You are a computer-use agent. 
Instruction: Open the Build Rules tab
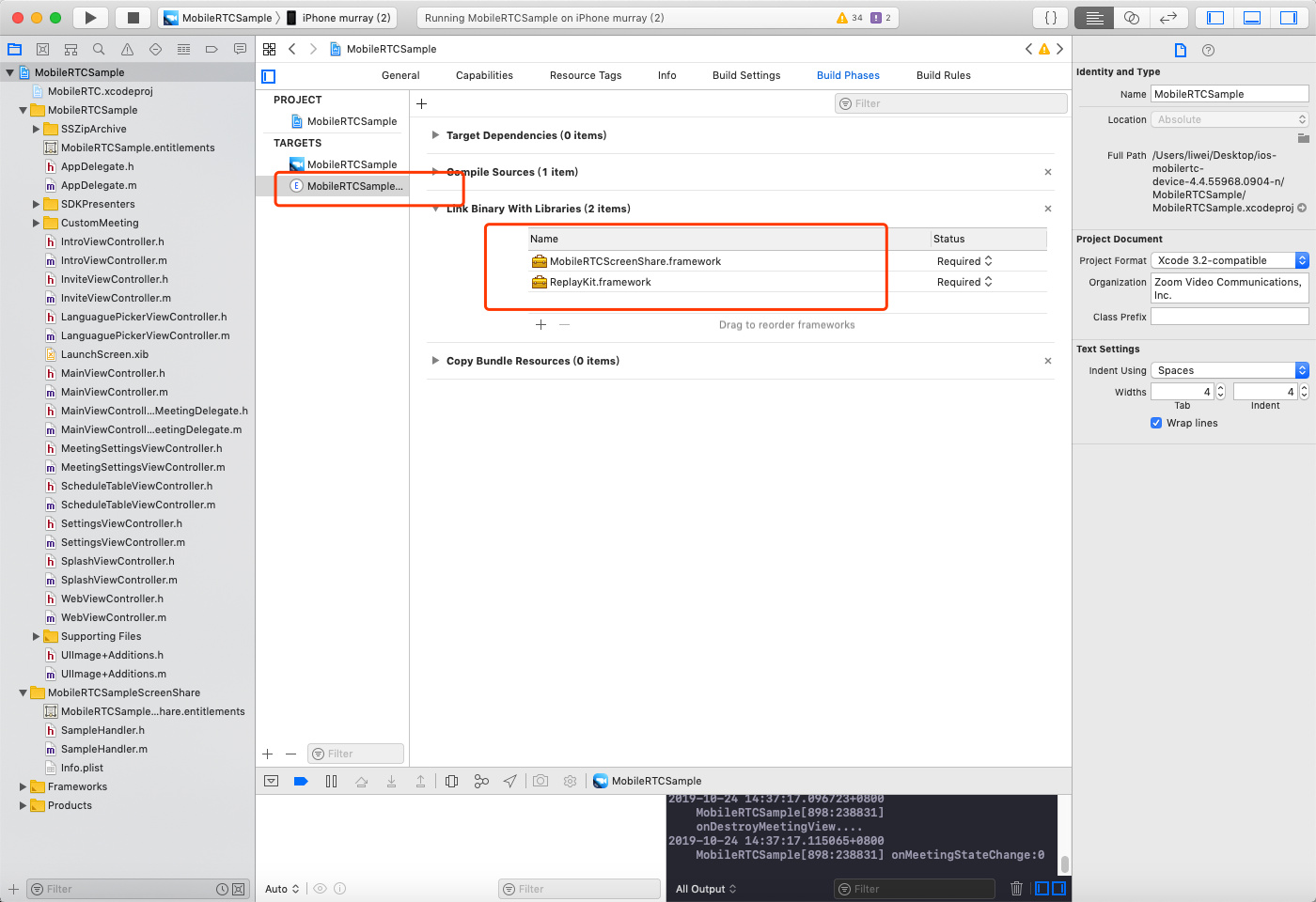point(944,75)
